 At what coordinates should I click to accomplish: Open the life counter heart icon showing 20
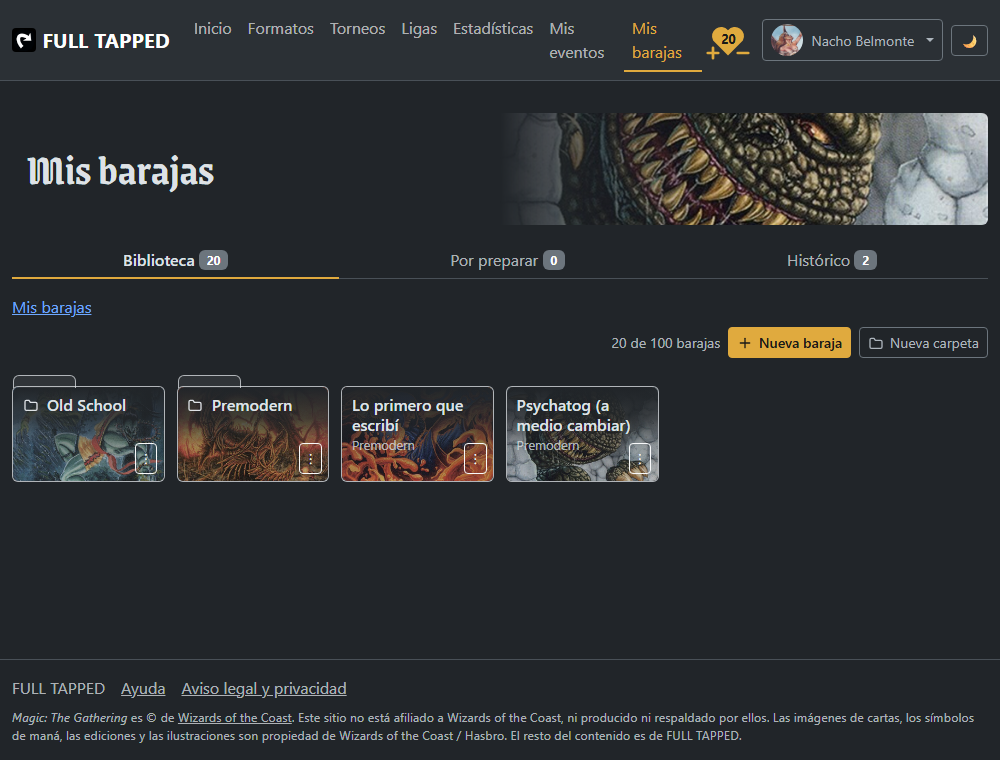[728, 40]
